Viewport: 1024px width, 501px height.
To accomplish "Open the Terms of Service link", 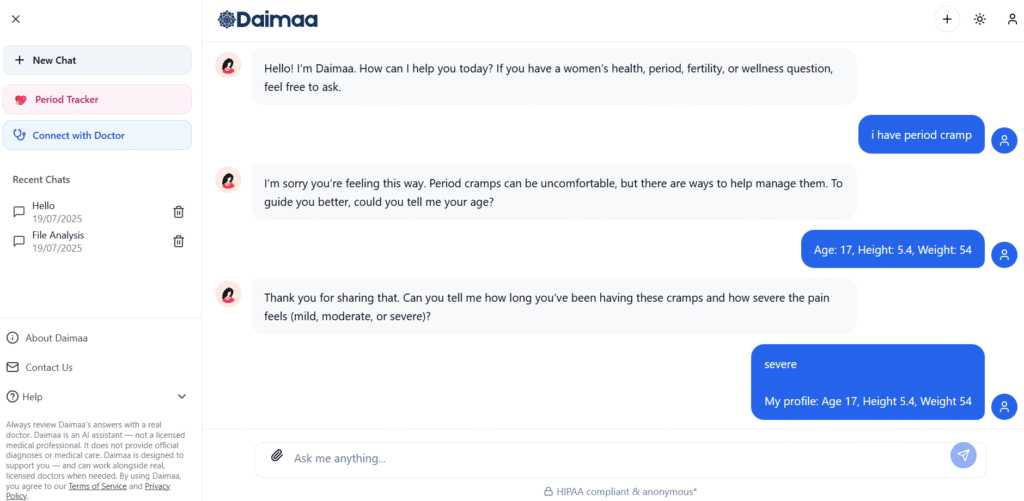I will tap(99, 486).
